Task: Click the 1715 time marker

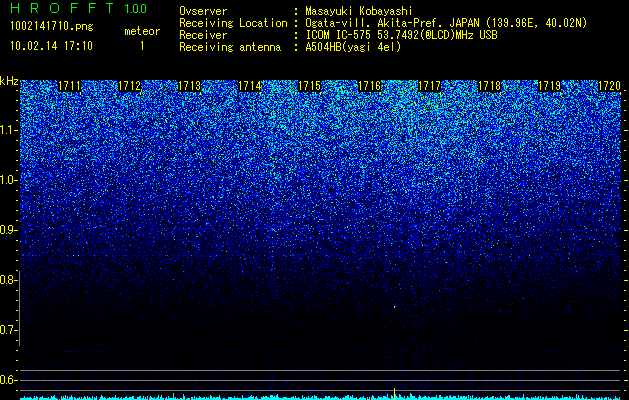Action: point(309,86)
